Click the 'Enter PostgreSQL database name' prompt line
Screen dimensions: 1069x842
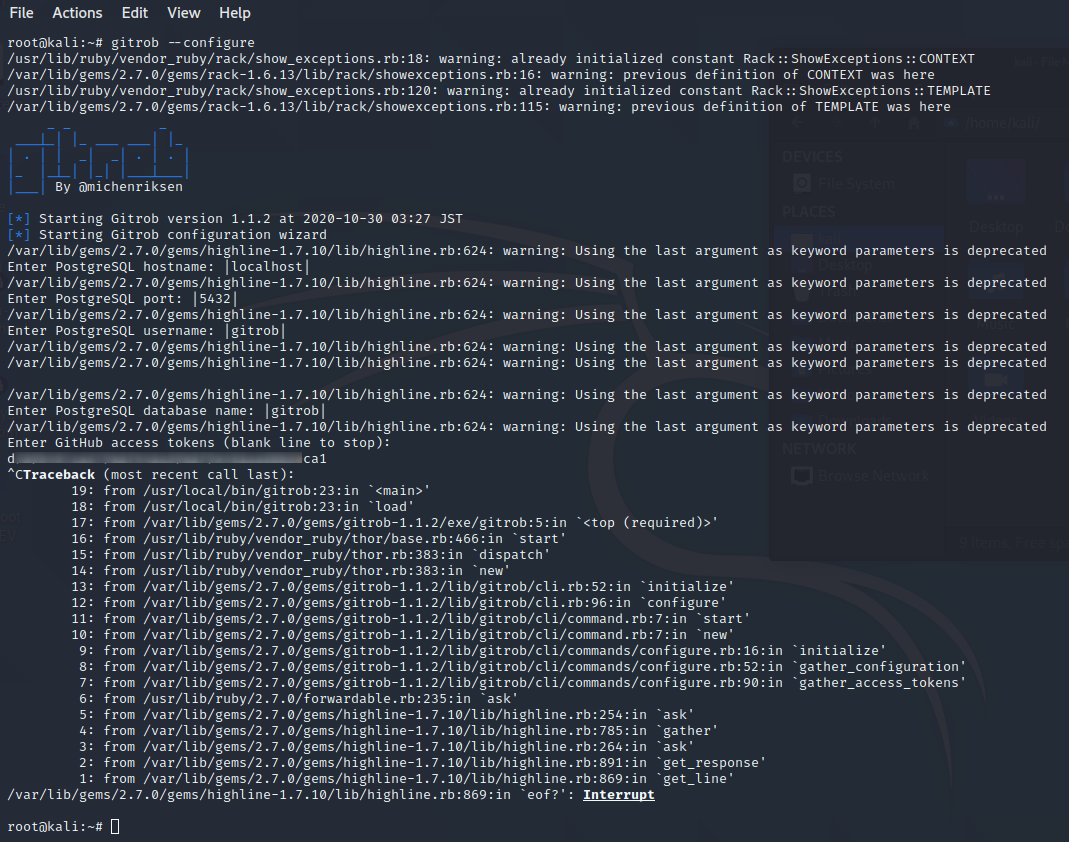(x=166, y=410)
